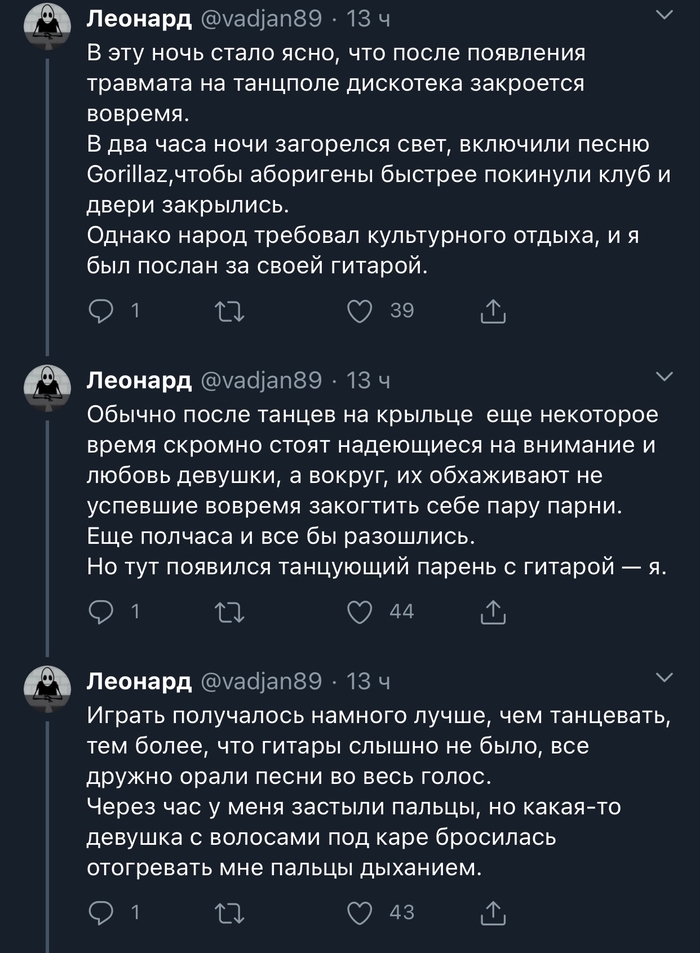The width and height of the screenshot is (700, 953).
Task: Open the 13 ч timestamp on second tweet
Action: click(368, 379)
